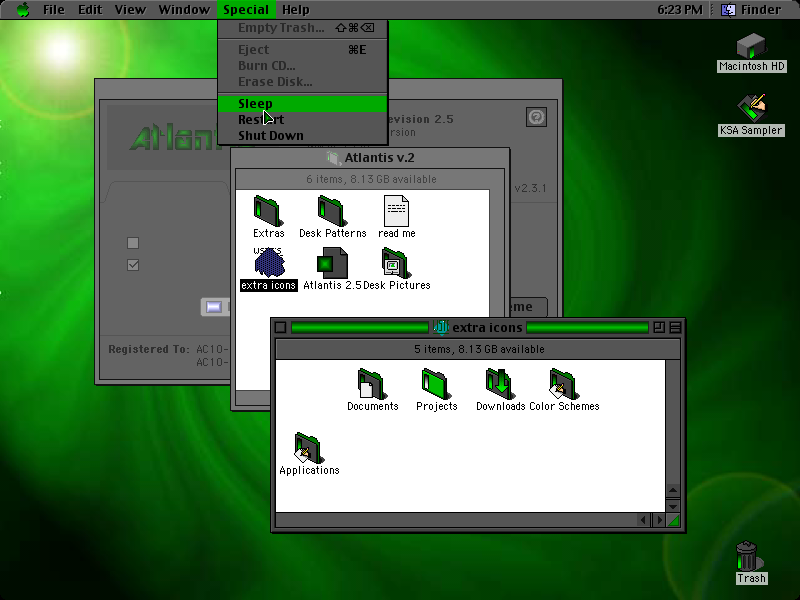Click the help question mark icon

pyautogui.click(x=536, y=117)
